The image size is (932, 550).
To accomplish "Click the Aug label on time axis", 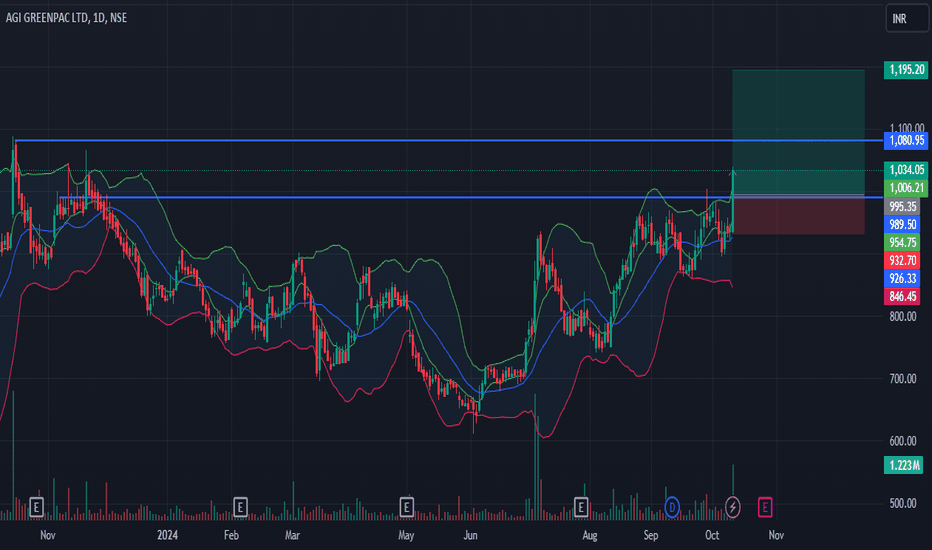I will click(590, 535).
